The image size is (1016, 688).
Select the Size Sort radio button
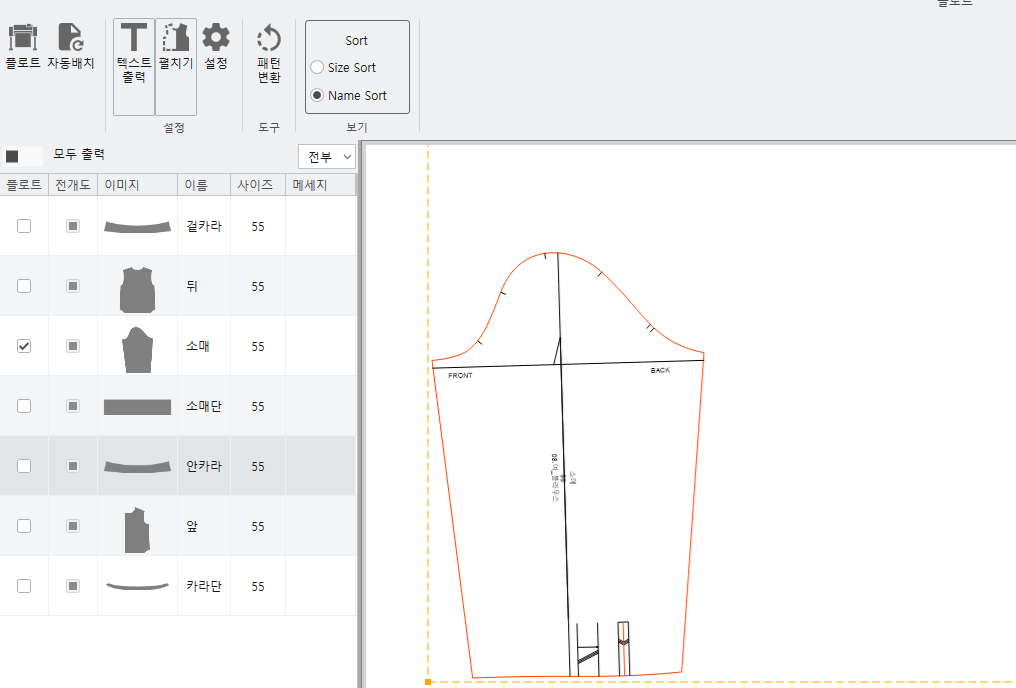(x=317, y=67)
